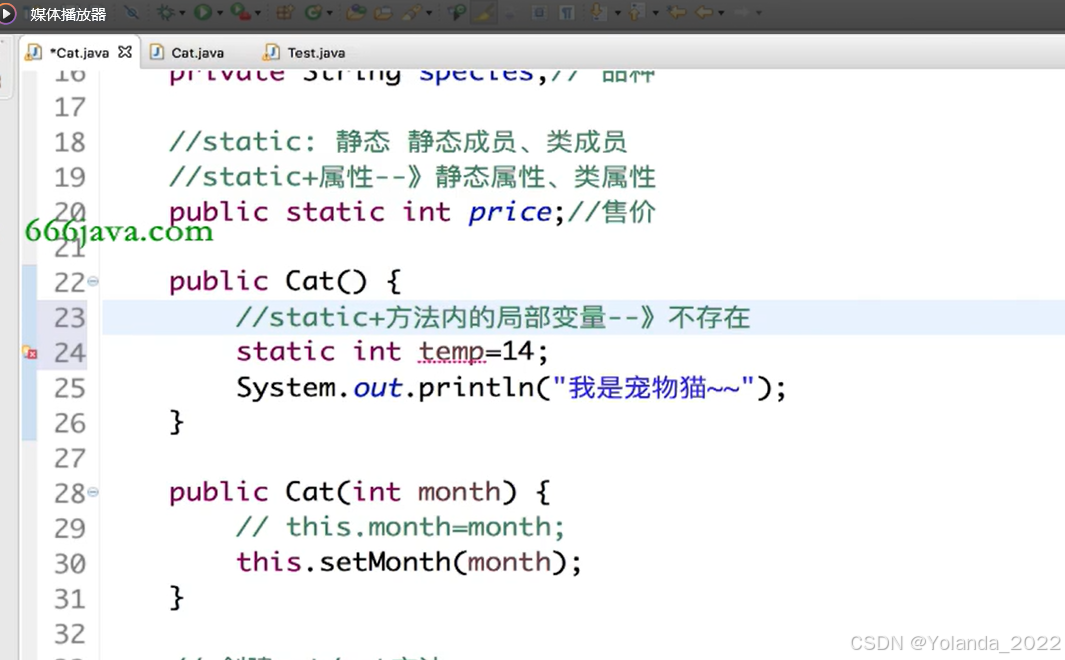Click the green Run button icon

[202, 12]
